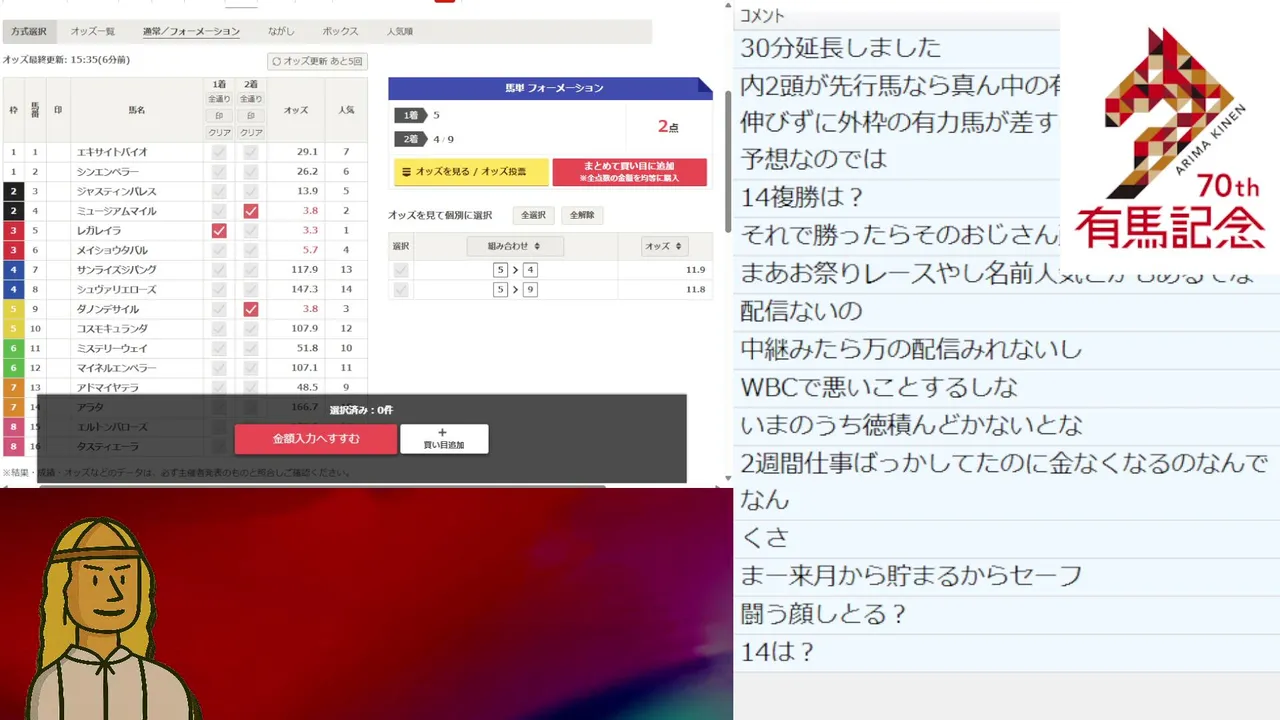
Task: Check 1着 box for エキサイトバイオ
Action: point(219,152)
